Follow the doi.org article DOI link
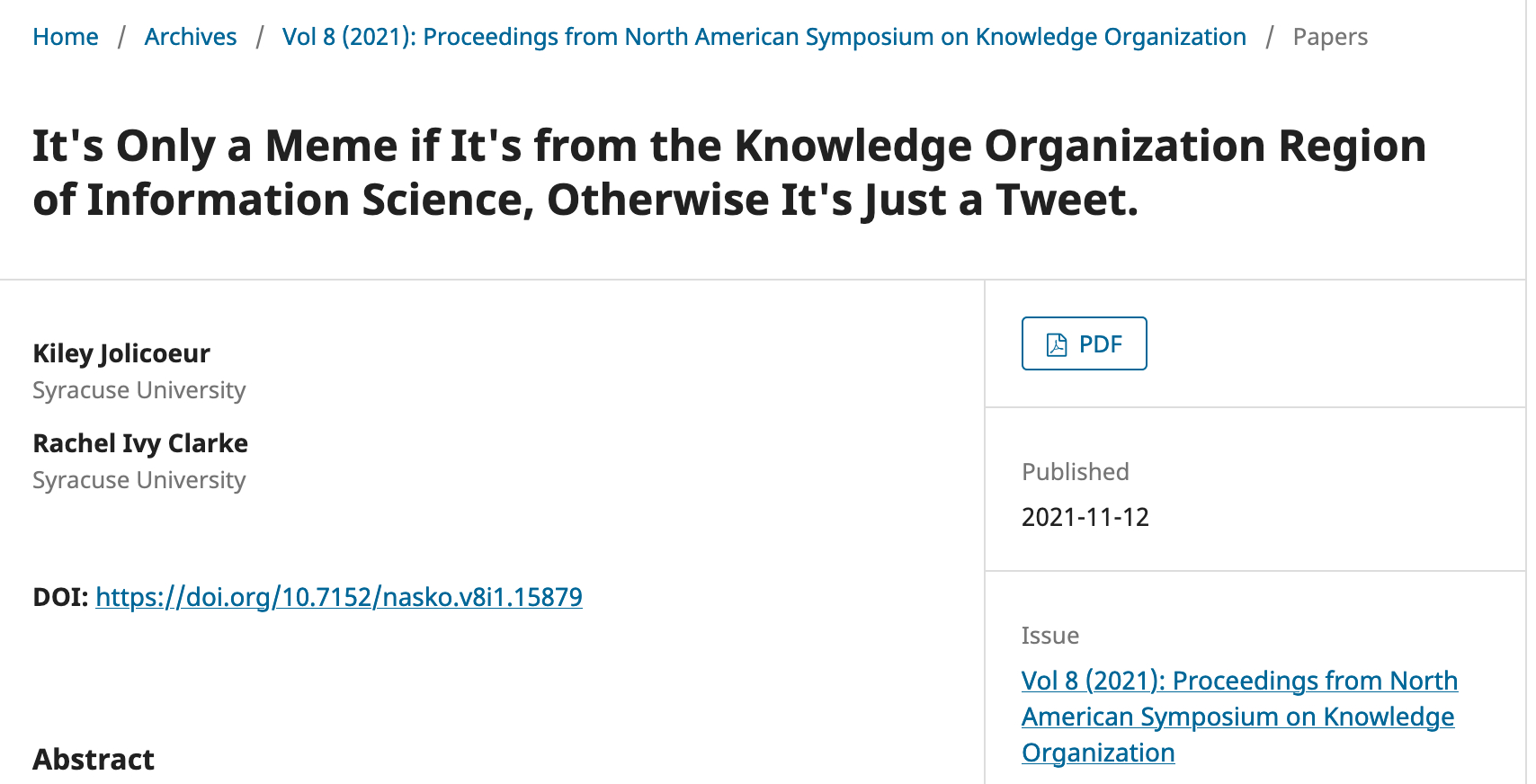Image resolution: width=1536 pixels, height=784 pixels. tap(339, 597)
